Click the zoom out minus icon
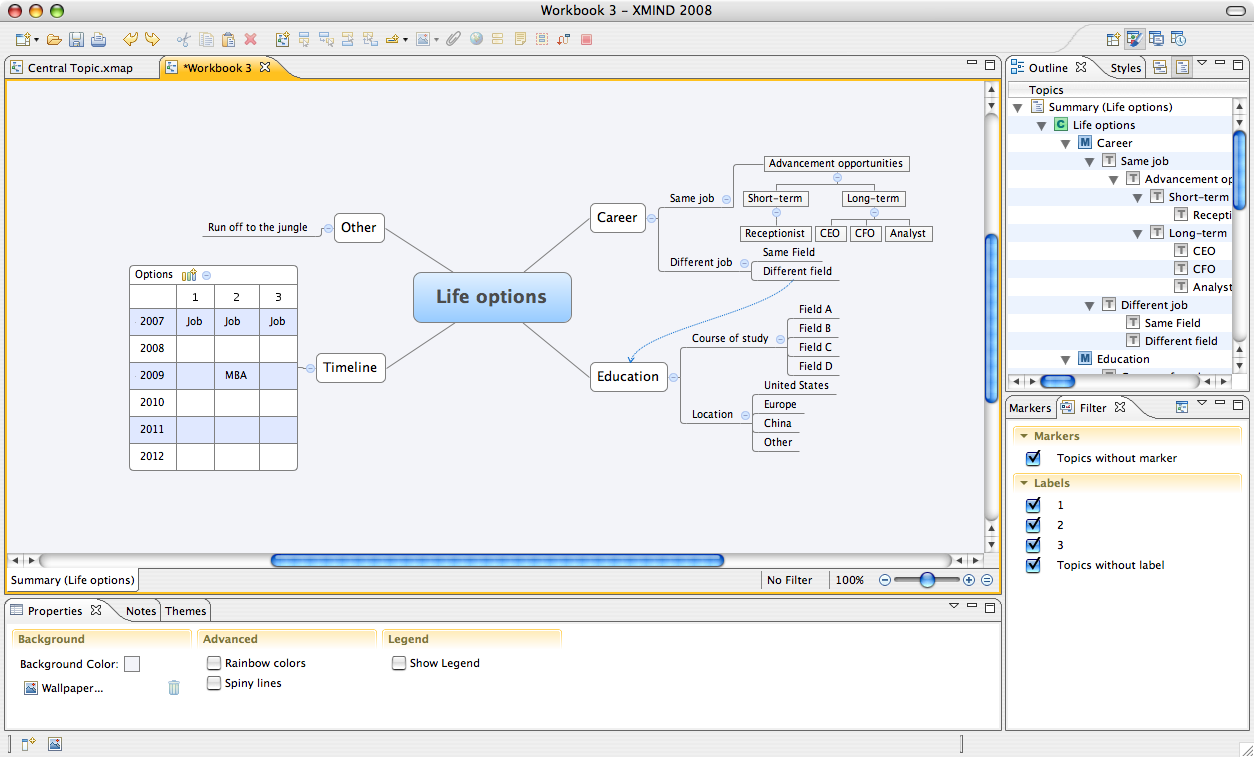Screen dimensions: 1254x757 pos(885,580)
